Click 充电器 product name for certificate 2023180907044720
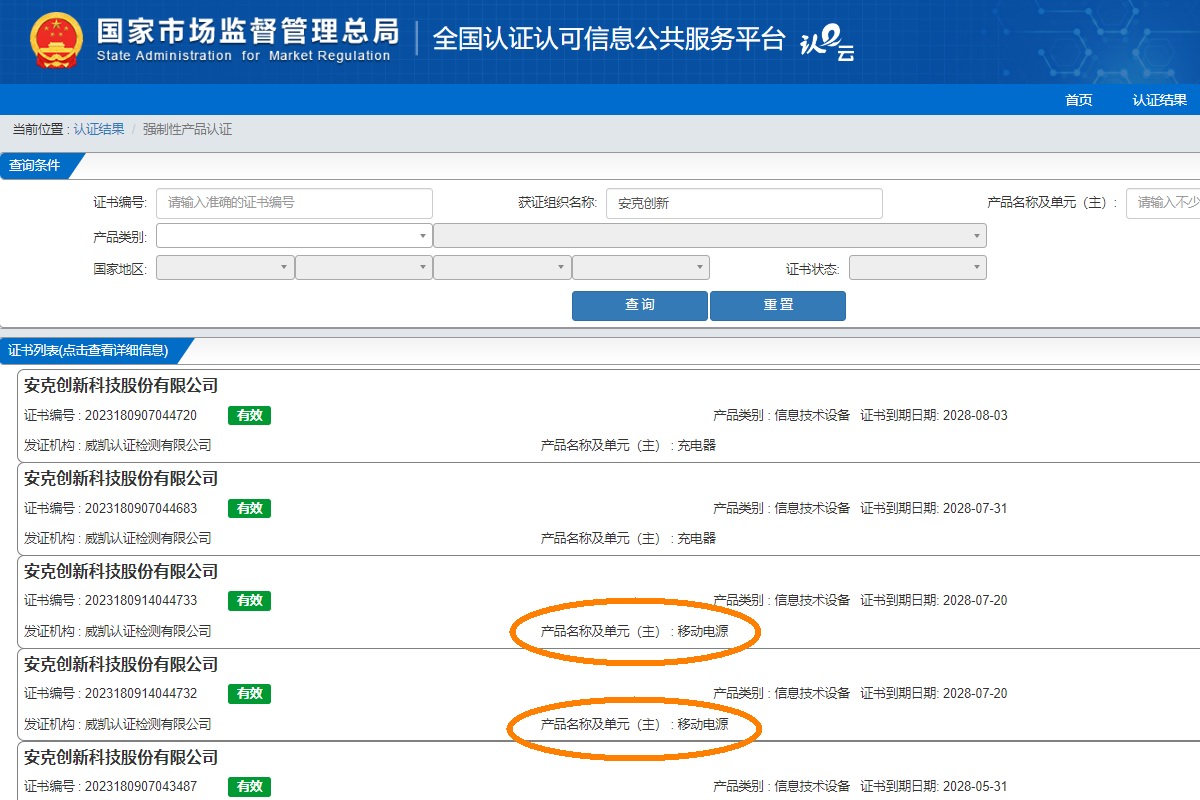 (697, 446)
